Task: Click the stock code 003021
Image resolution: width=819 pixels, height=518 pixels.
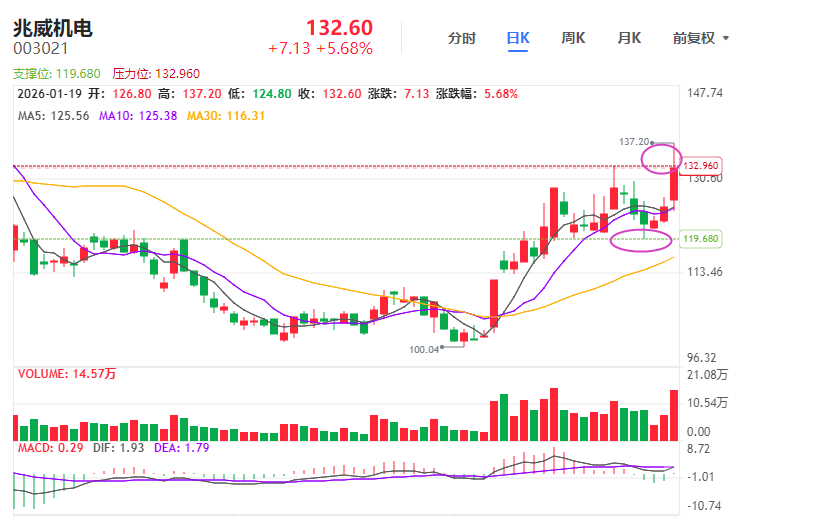Action: tap(41, 49)
